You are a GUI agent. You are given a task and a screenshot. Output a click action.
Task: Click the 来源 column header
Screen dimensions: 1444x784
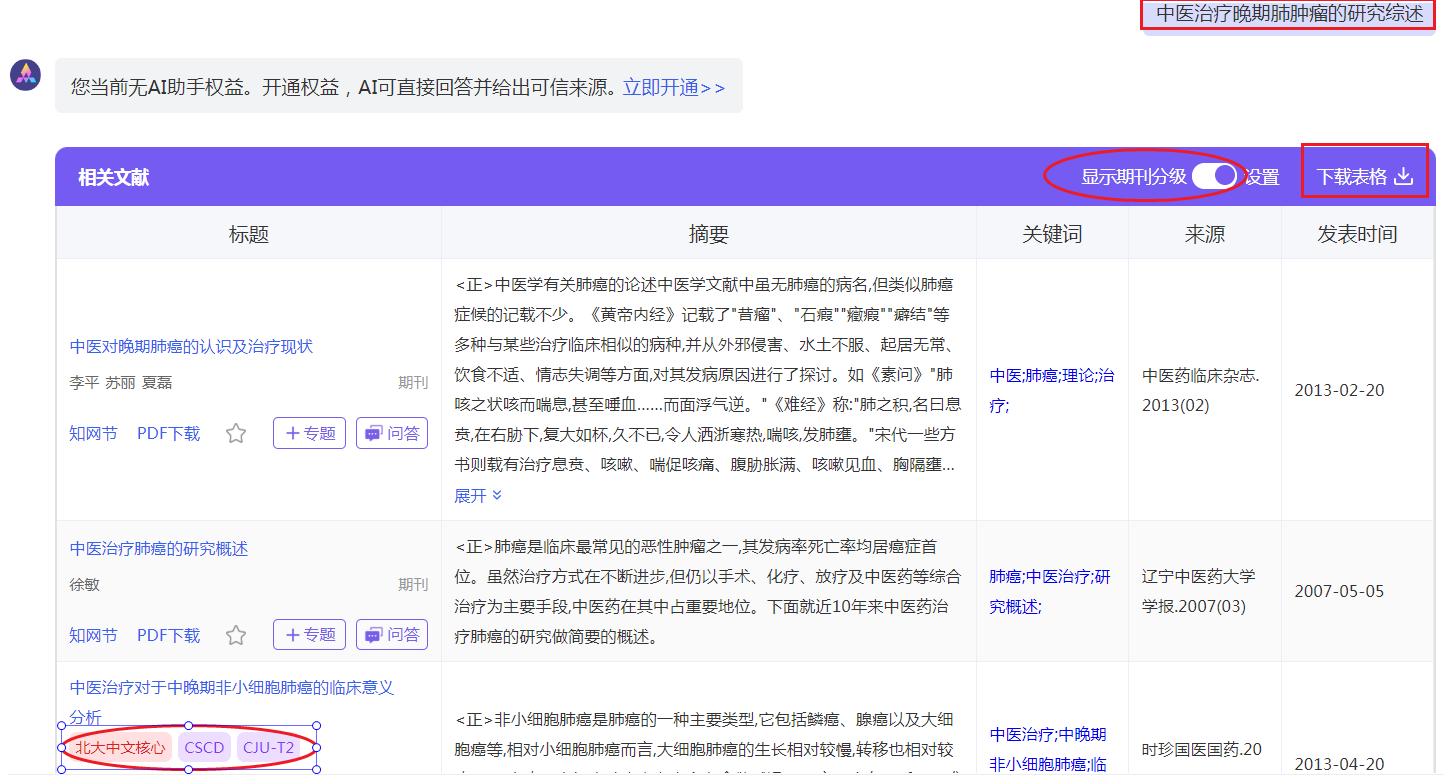click(x=1205, y=235)
